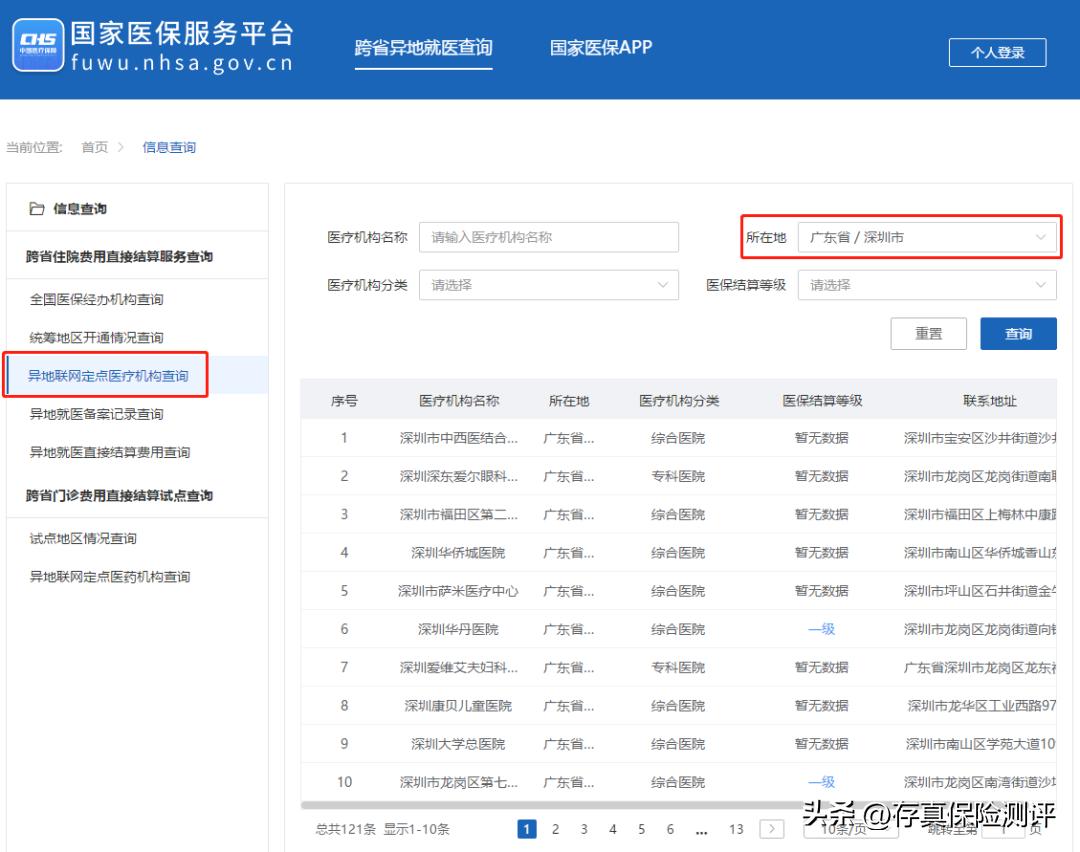Open the 医疗机构分类 dropdown
This screenshot has width=1080, height=852.
coord(548,285)
